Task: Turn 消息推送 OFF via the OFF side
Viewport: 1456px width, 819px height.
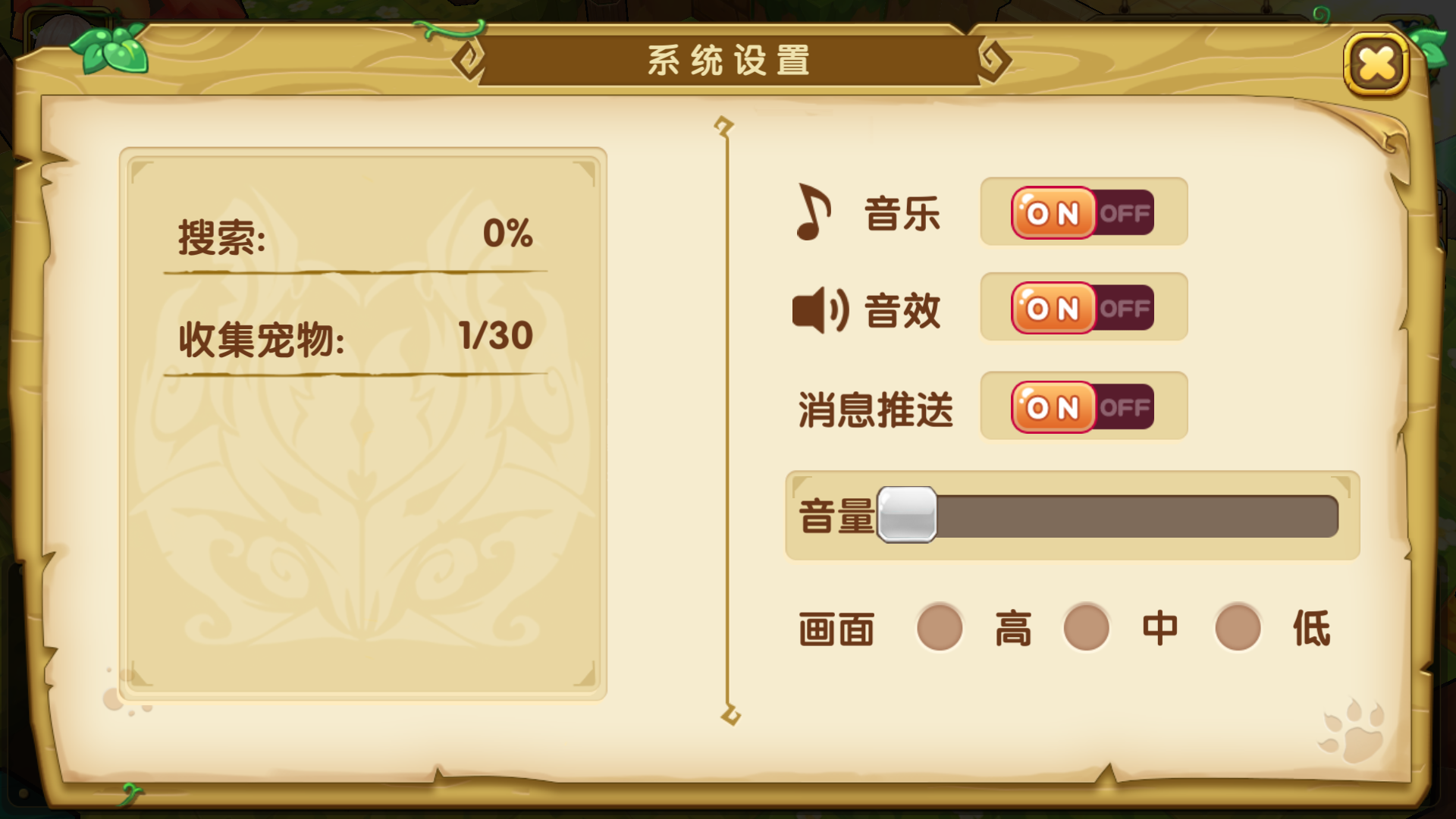Action: [1125, 407]
